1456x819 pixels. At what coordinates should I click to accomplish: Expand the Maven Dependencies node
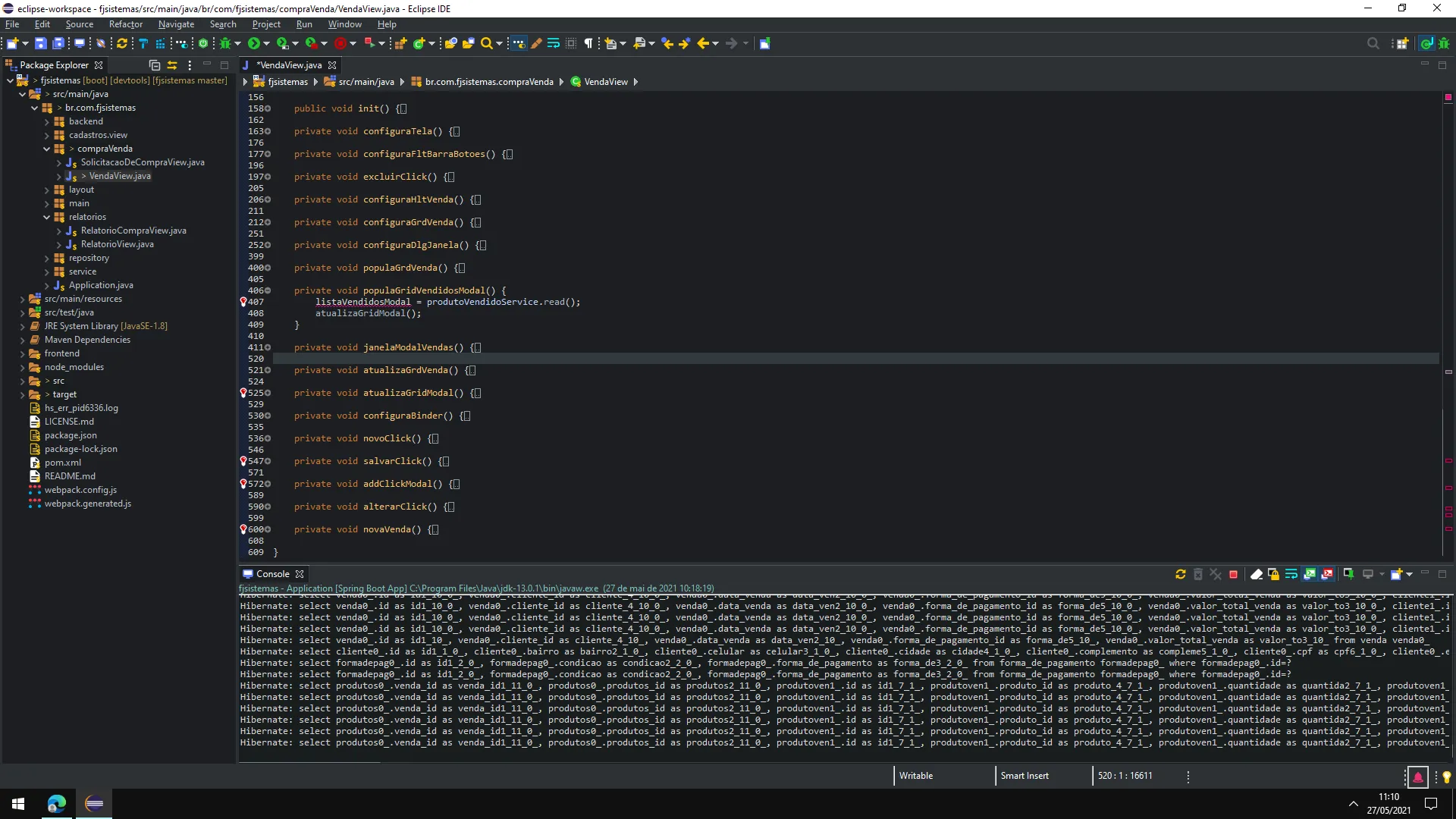(23, 340)
